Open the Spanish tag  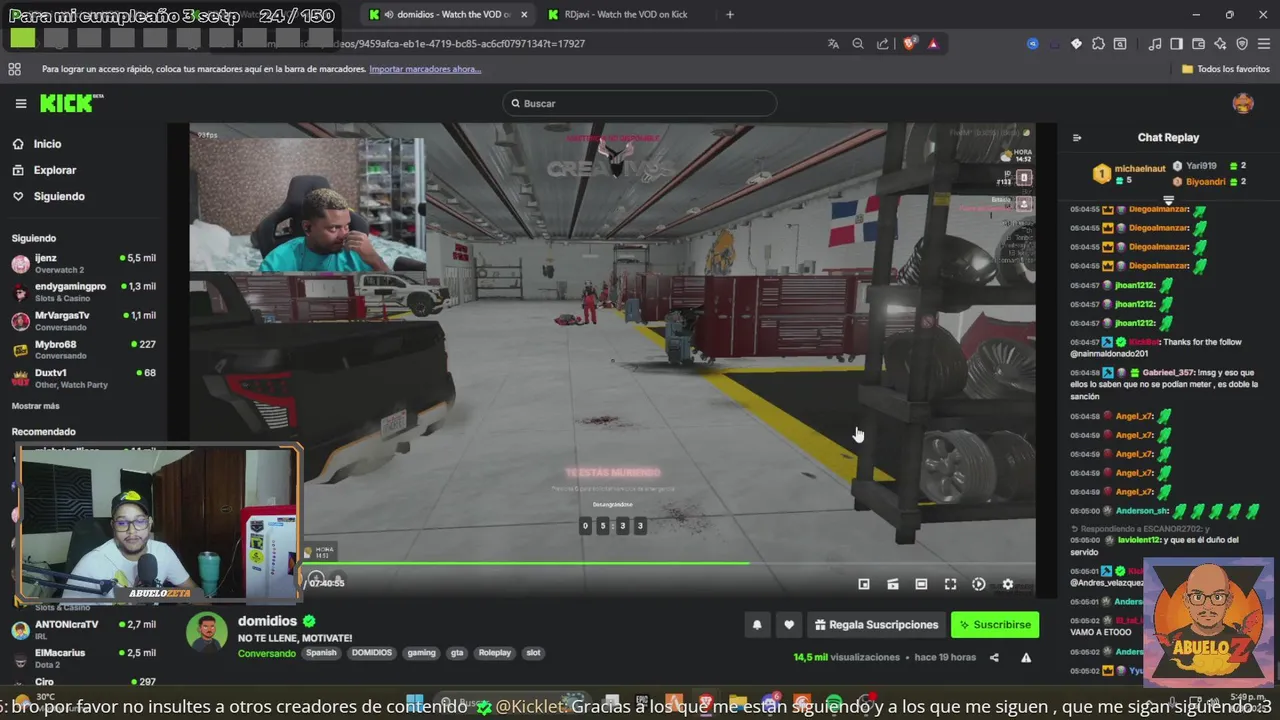tap(322, 653)
